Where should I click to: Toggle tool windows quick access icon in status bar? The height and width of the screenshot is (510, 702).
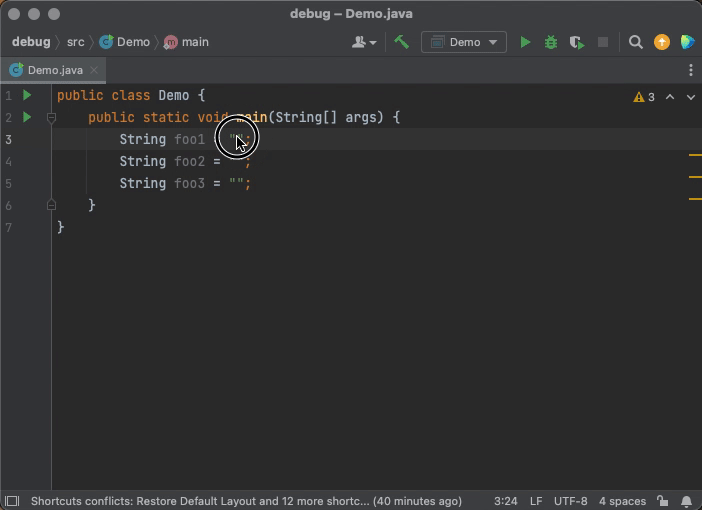[12, 501]
